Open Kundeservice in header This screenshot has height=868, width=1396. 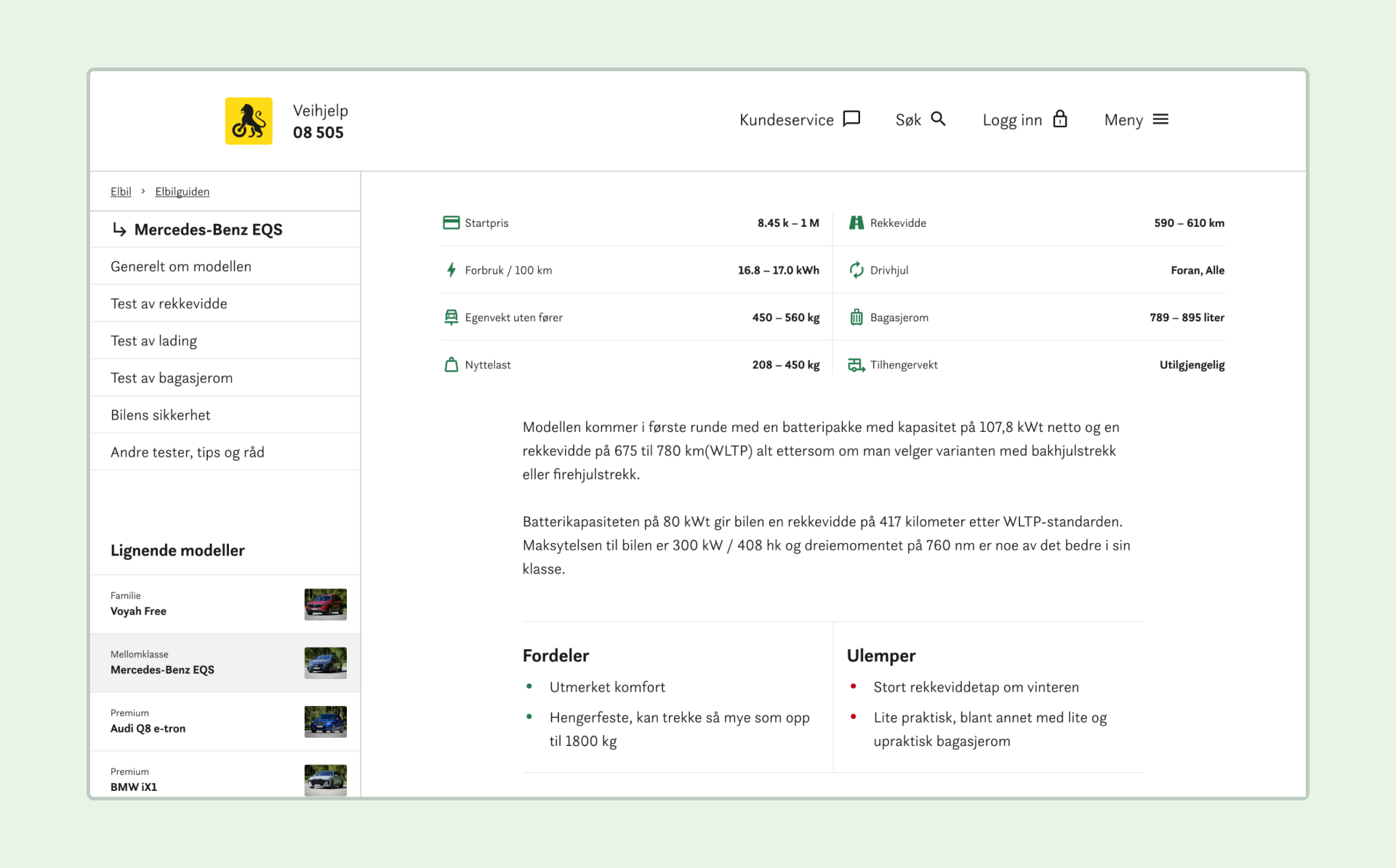pos(800,120)
